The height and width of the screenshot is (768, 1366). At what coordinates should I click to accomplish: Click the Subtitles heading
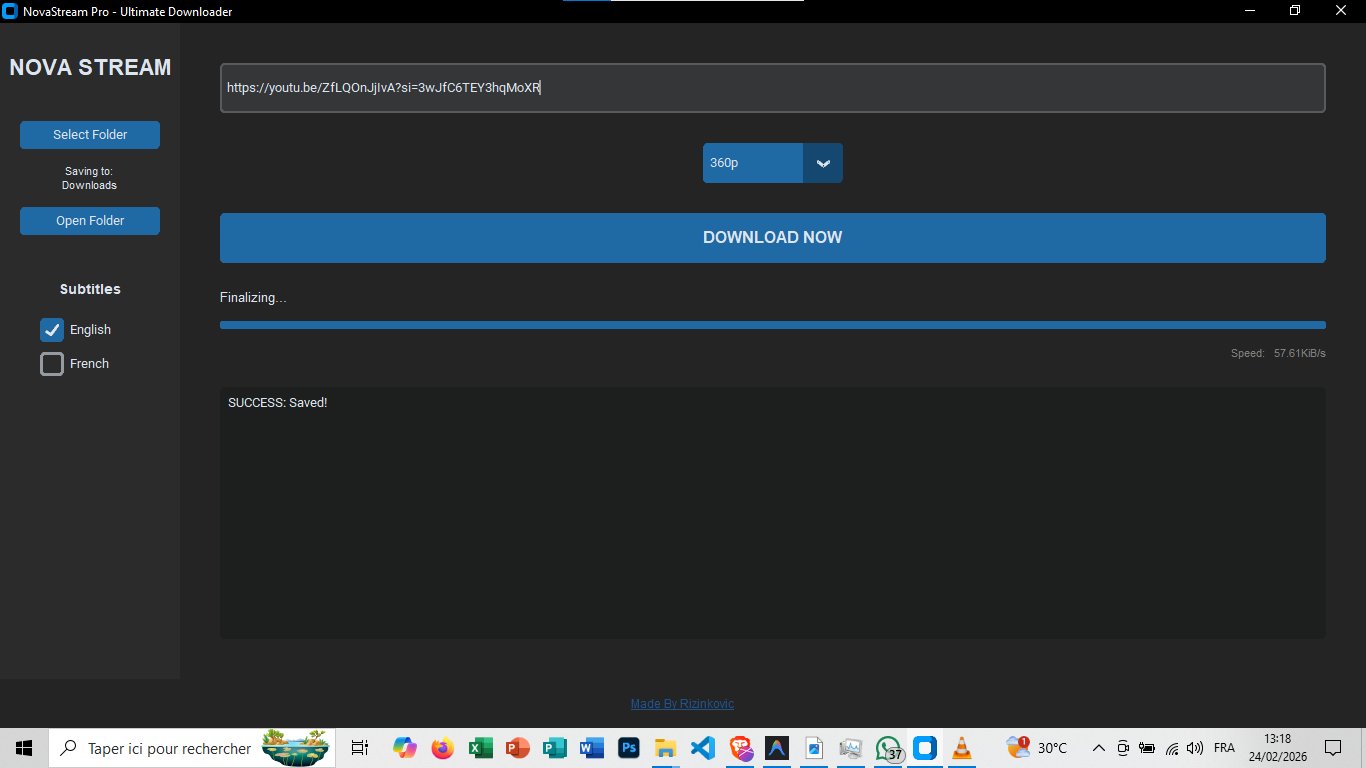[x=90, y=289]
